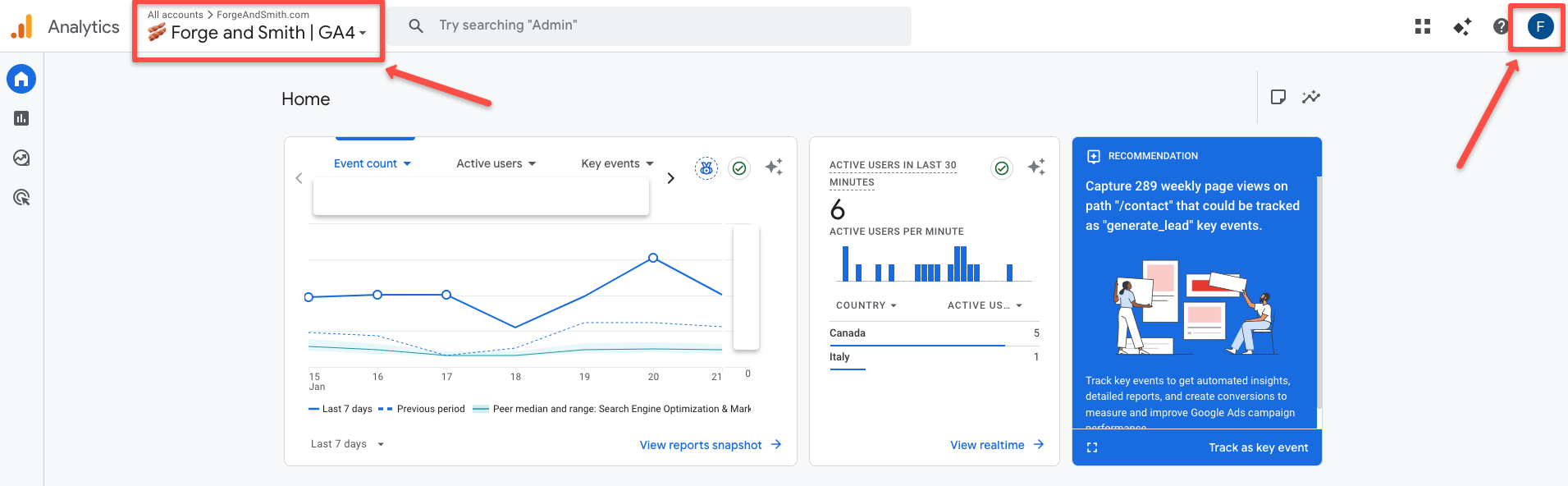
Task: Open the Home icon in sidebar
Action: coord(21,79)
